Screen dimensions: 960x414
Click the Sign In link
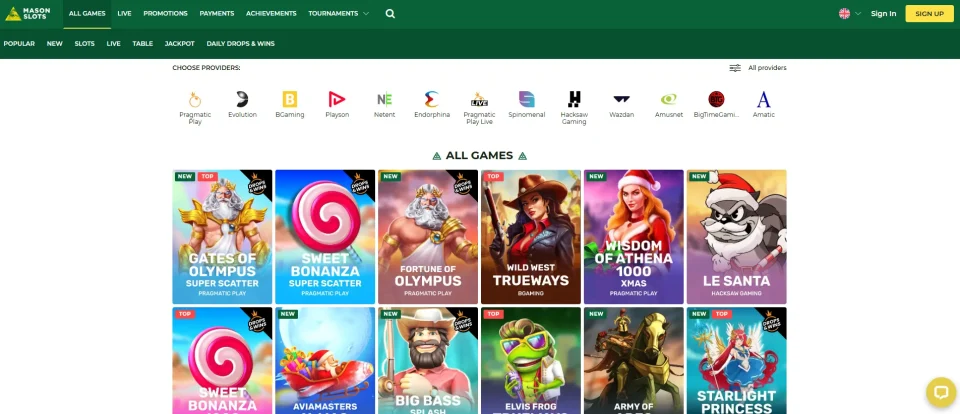coord(883,13)
